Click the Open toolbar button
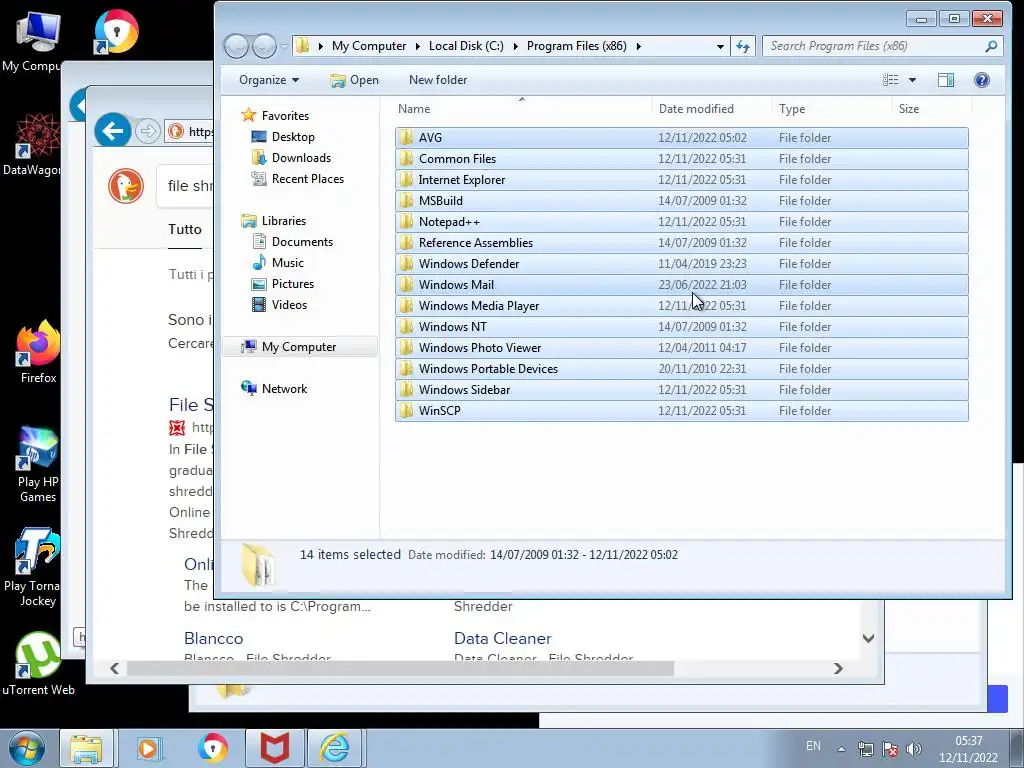 [355, 80]
